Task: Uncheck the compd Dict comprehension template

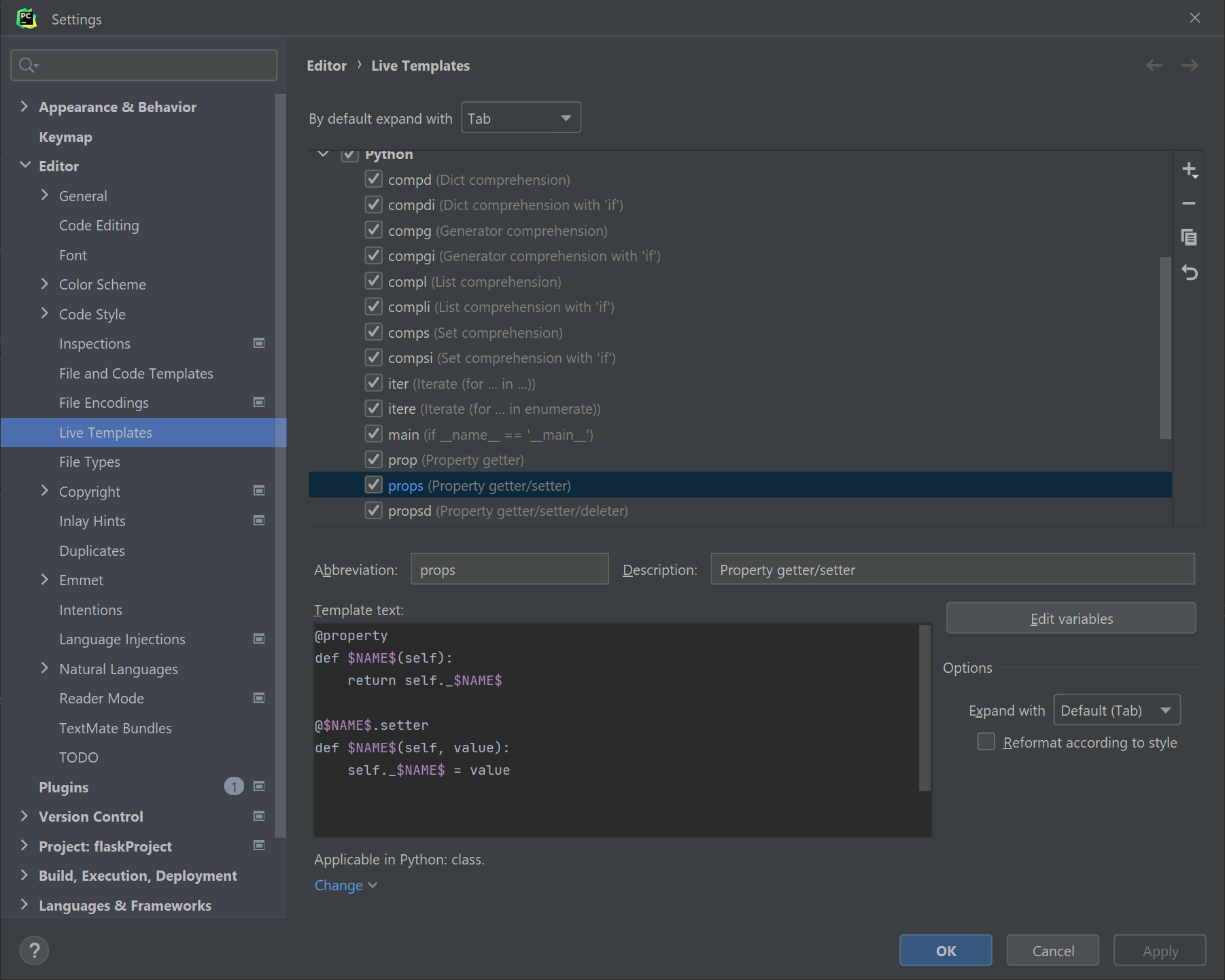Action: pyautogui.click(x=373, y=179)
